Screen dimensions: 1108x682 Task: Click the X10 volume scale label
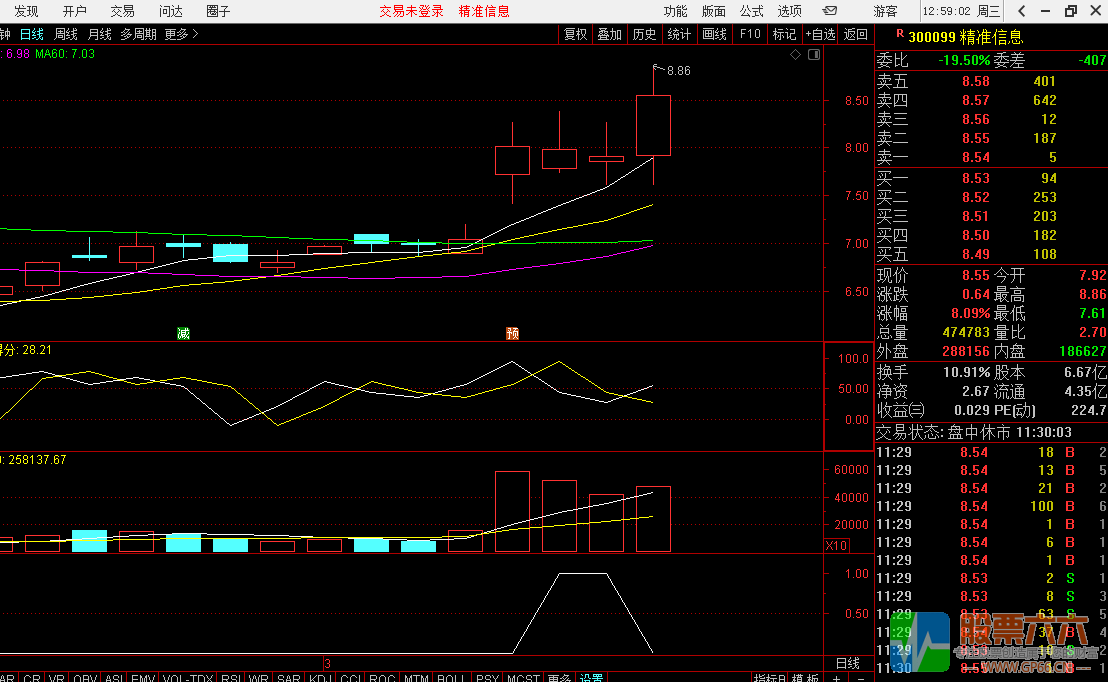pyautogui.click(x=836, y=545)
